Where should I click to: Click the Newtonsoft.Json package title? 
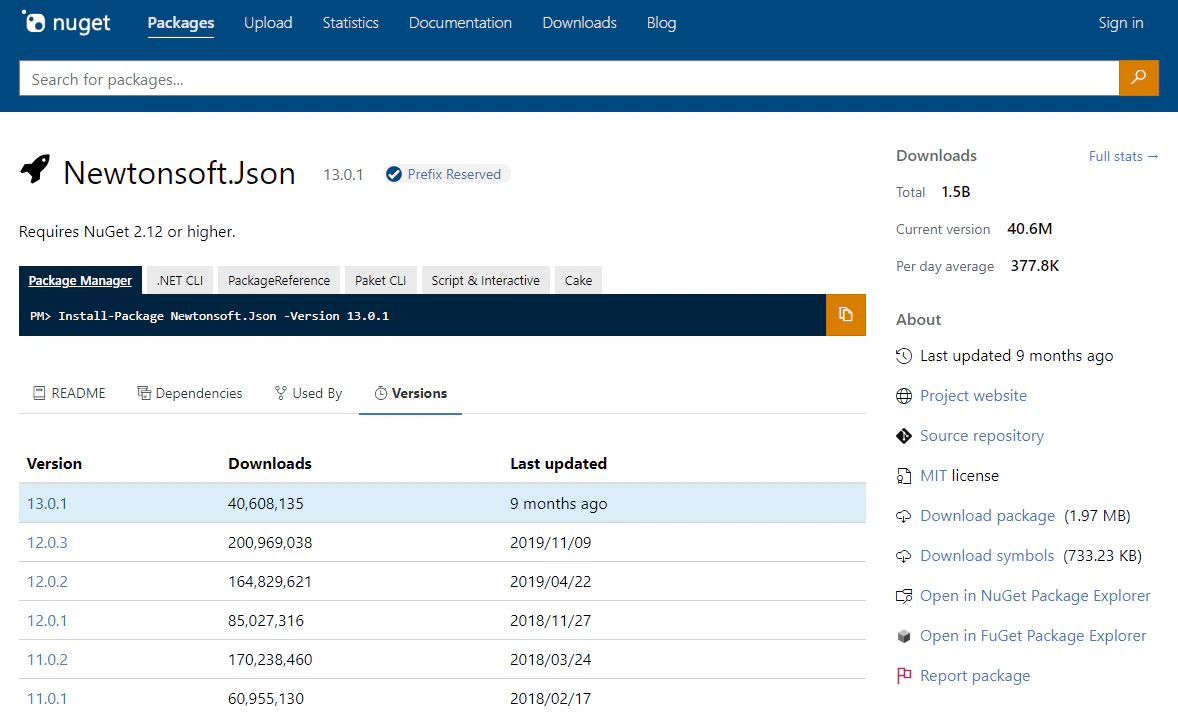(x=180, y=173)
